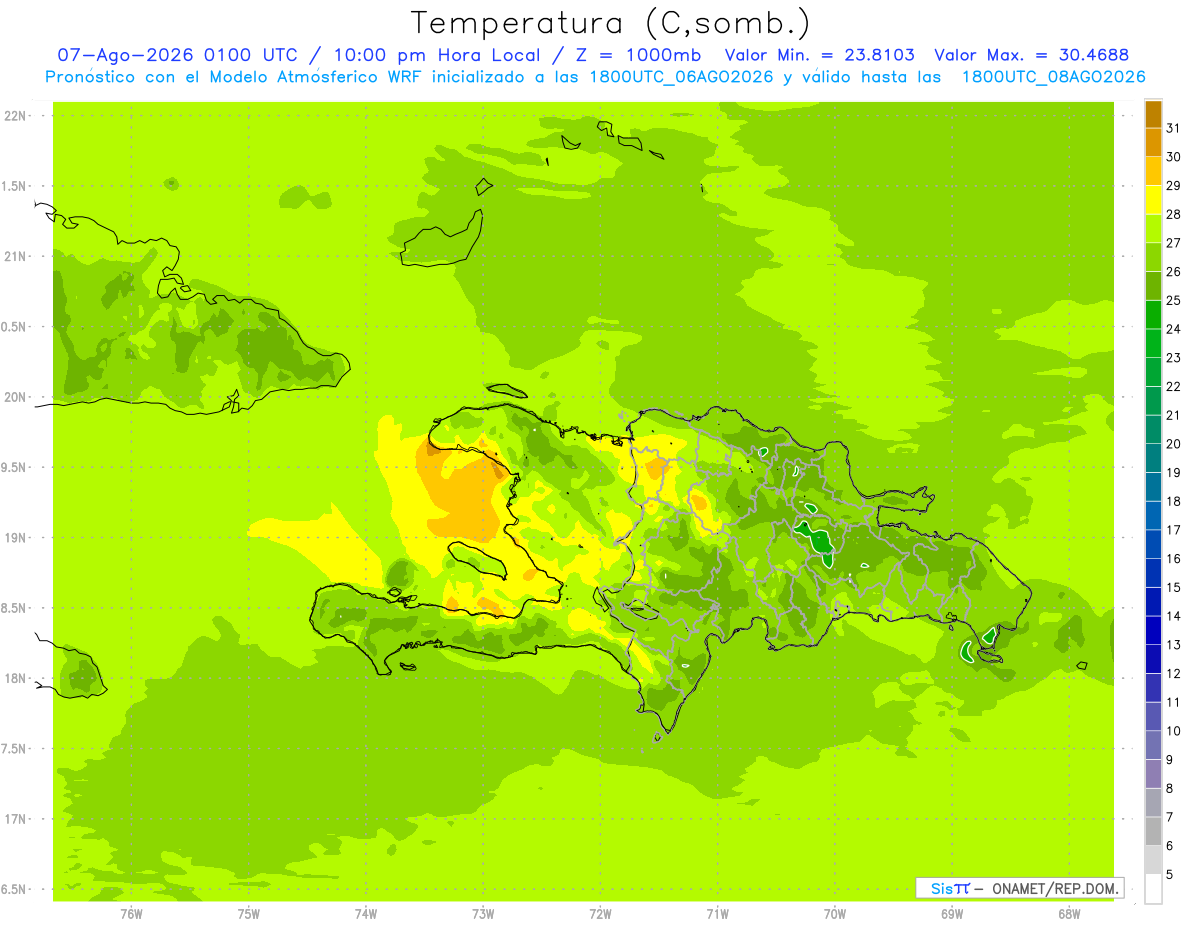The width and height of the screenshot is (1200, 927).
Task: Click the legend label "27"
Action: pyautogui.click(x=1174, y=243)
